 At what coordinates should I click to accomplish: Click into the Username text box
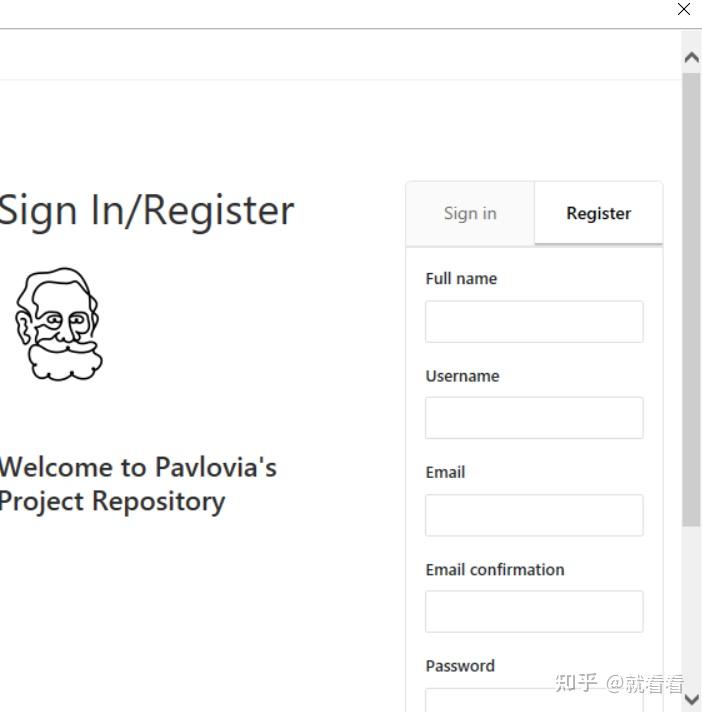534,418
